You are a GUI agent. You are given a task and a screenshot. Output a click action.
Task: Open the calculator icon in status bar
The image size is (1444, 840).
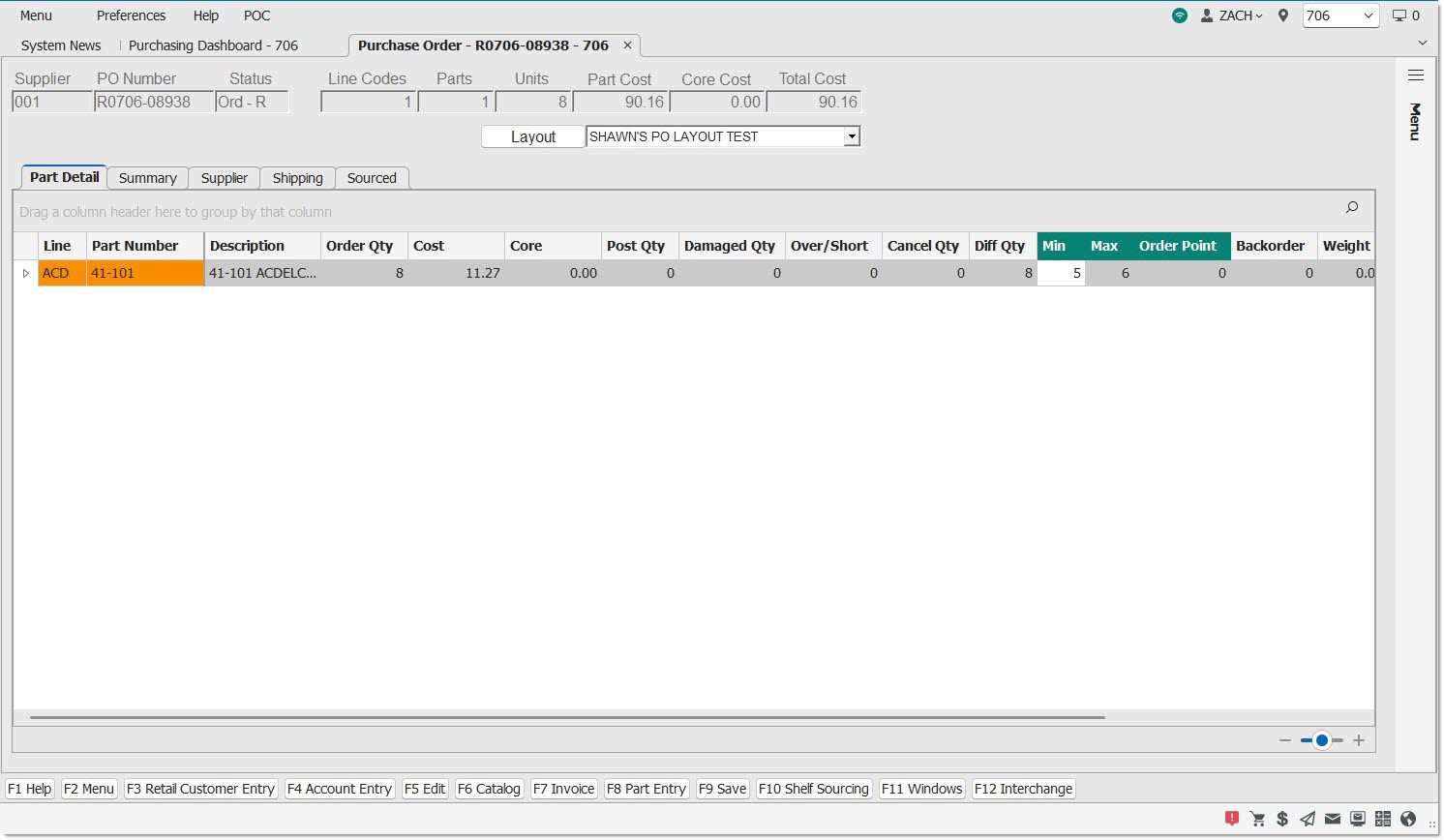(x=1383, y=819)
